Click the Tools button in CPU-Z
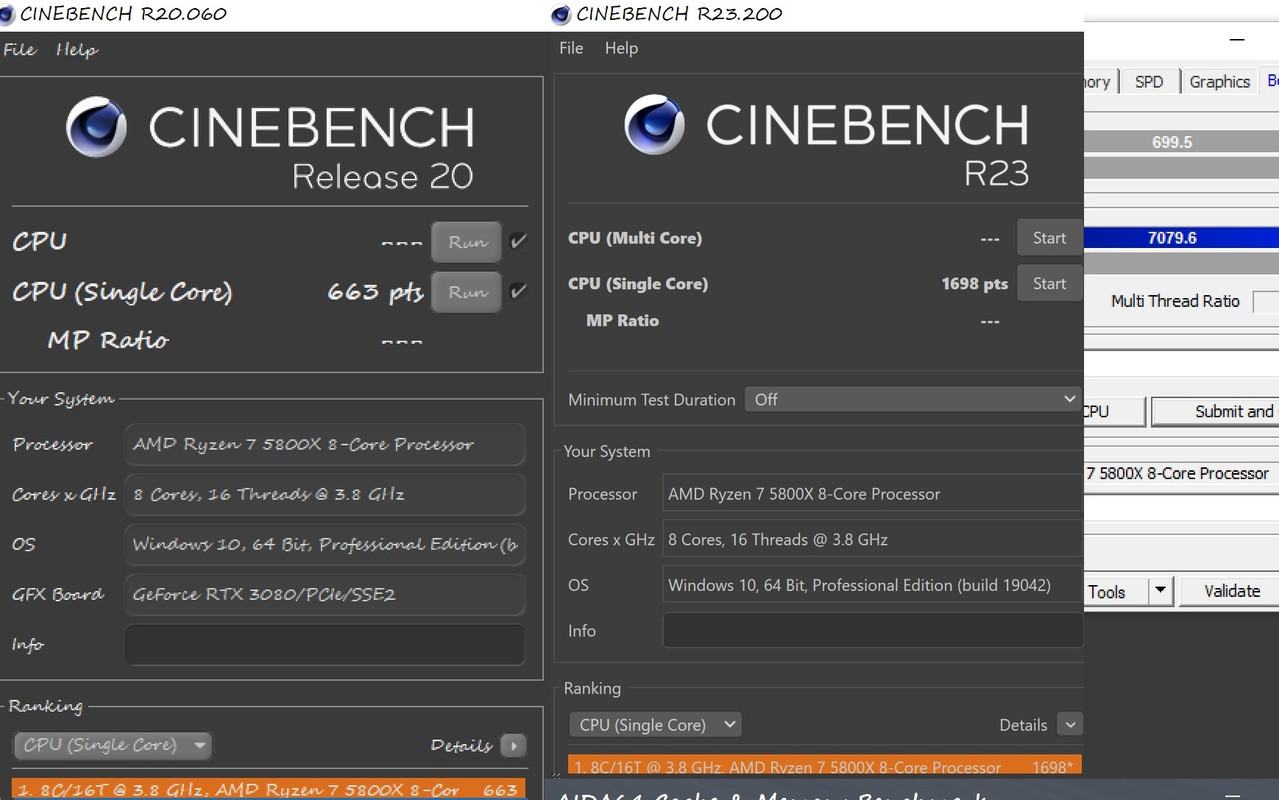 coord(1115,591)
